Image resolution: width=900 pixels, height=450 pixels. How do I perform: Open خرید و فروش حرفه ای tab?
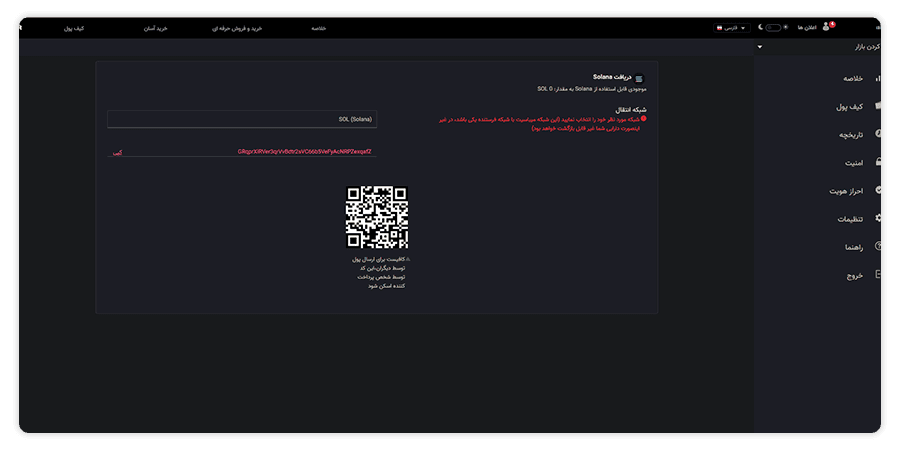[x=236, y=28]
